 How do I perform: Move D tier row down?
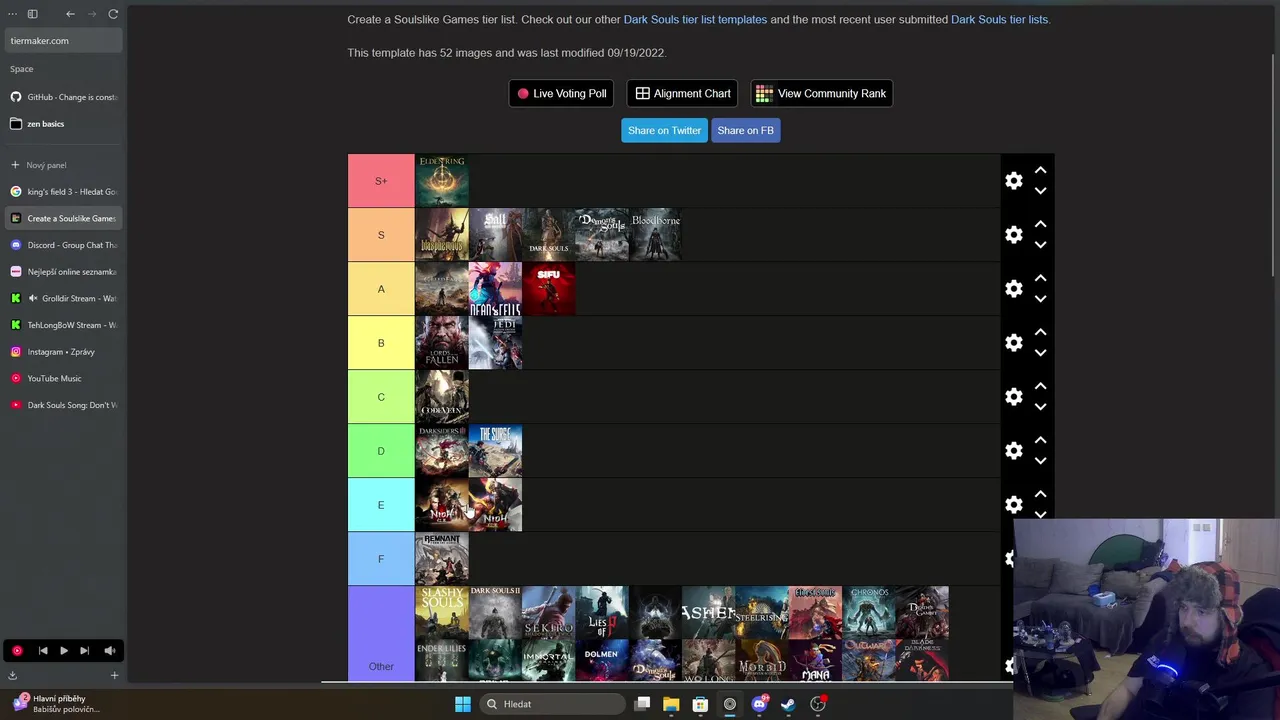[1040, 461]
